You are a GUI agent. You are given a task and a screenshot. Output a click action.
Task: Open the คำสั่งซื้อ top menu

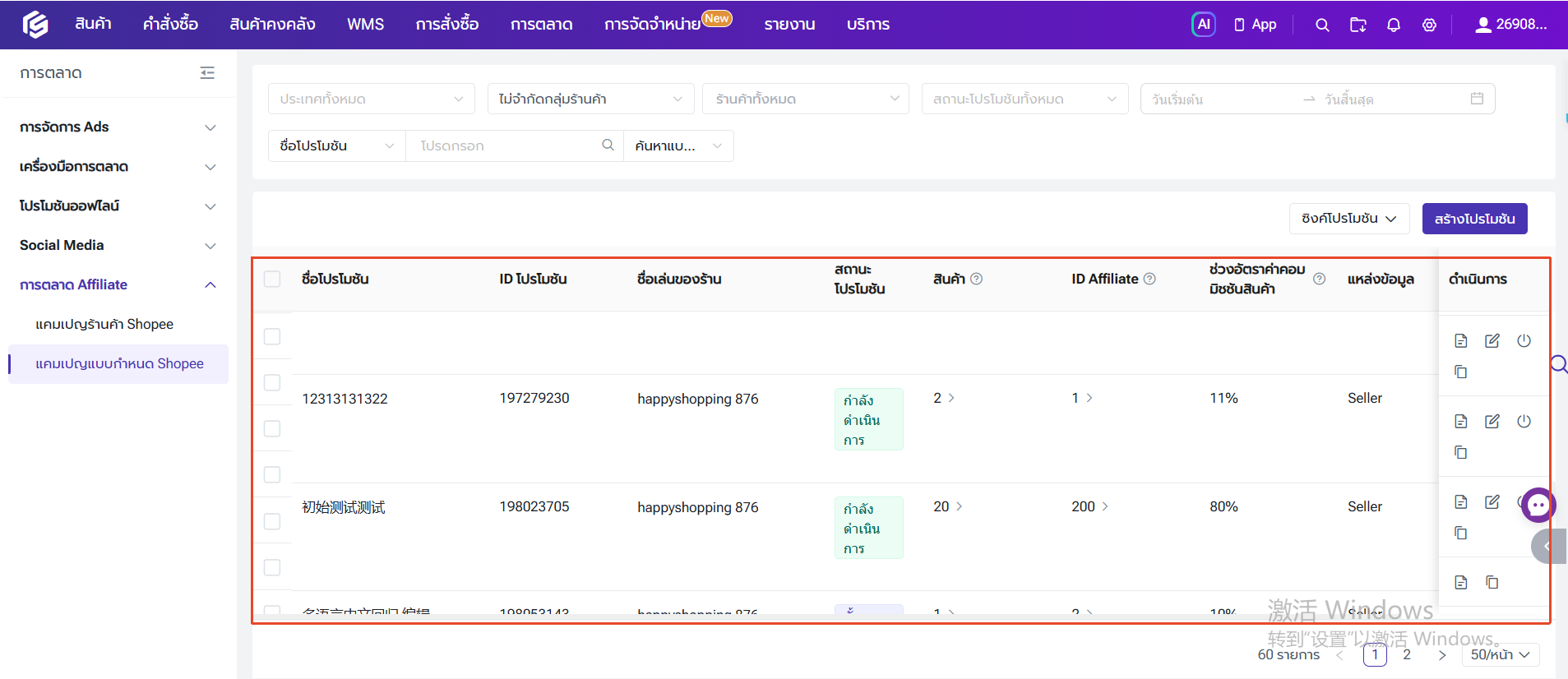[170, 25]
